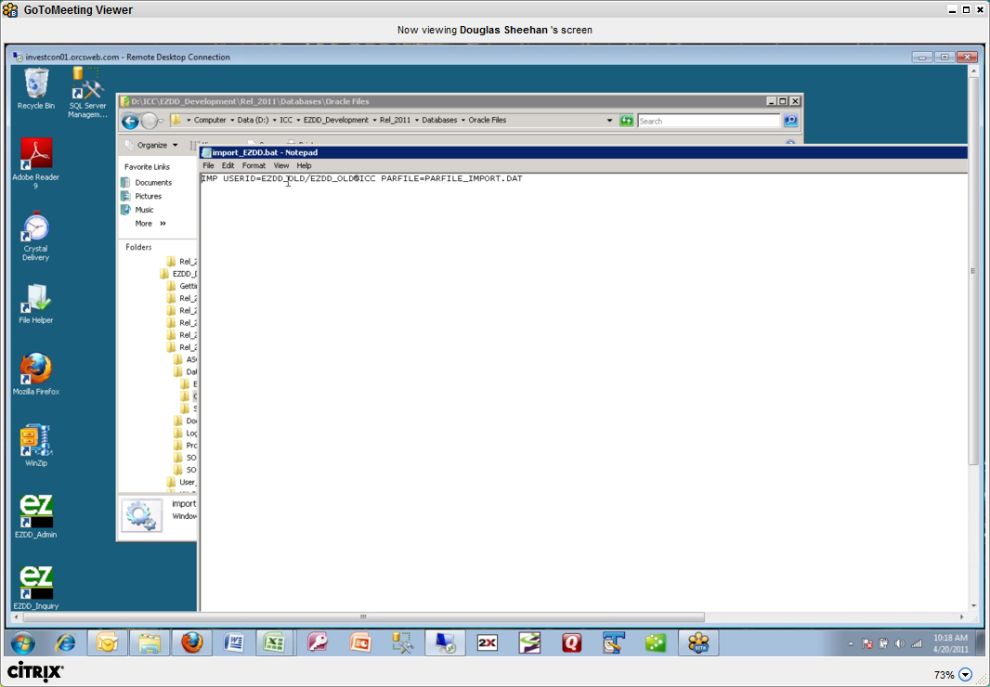Open the Documents favorite link
The height and width of the screenshot is (687, 990).
tap(152, 183)
